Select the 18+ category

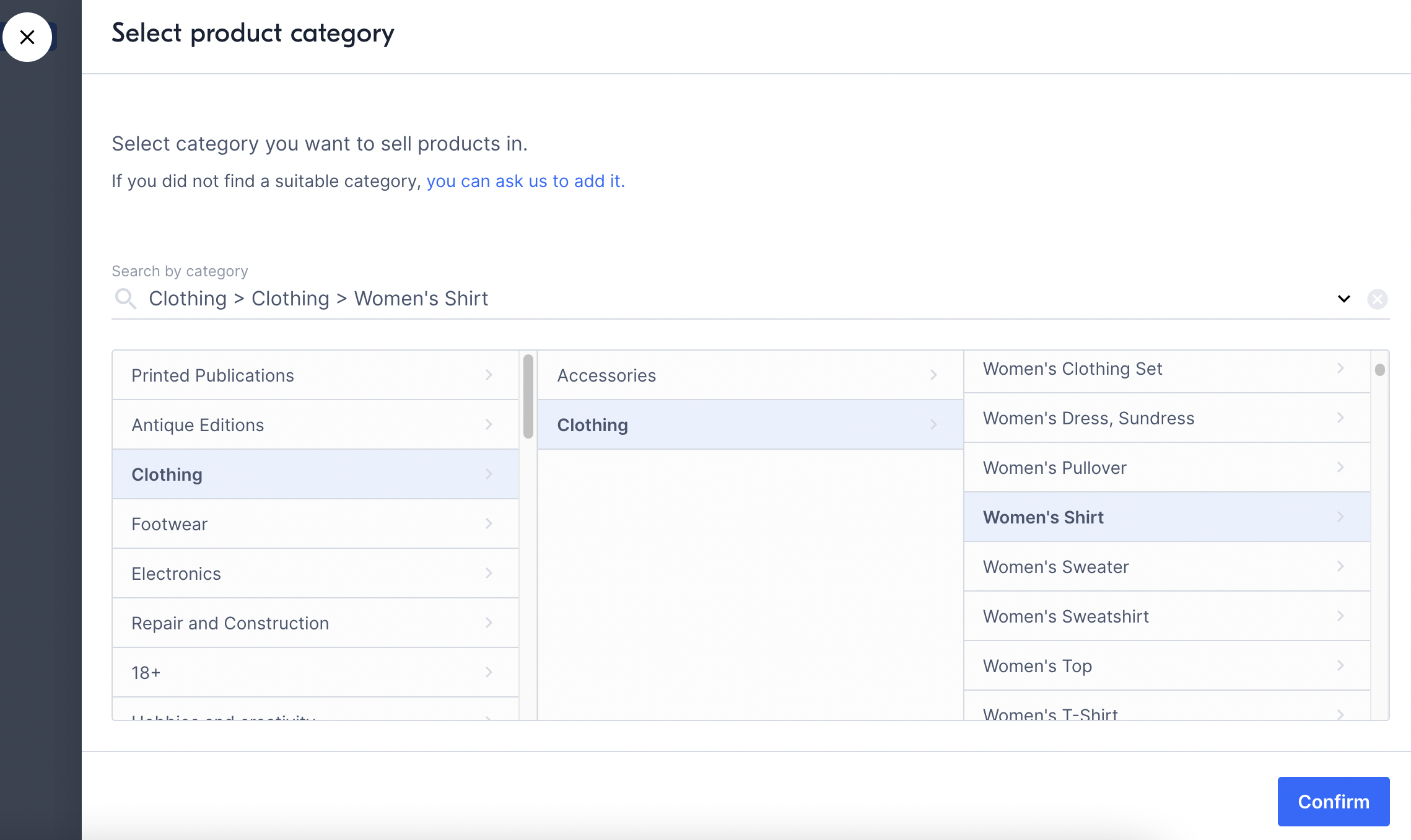pyautogui.click(x=315, y=673)
